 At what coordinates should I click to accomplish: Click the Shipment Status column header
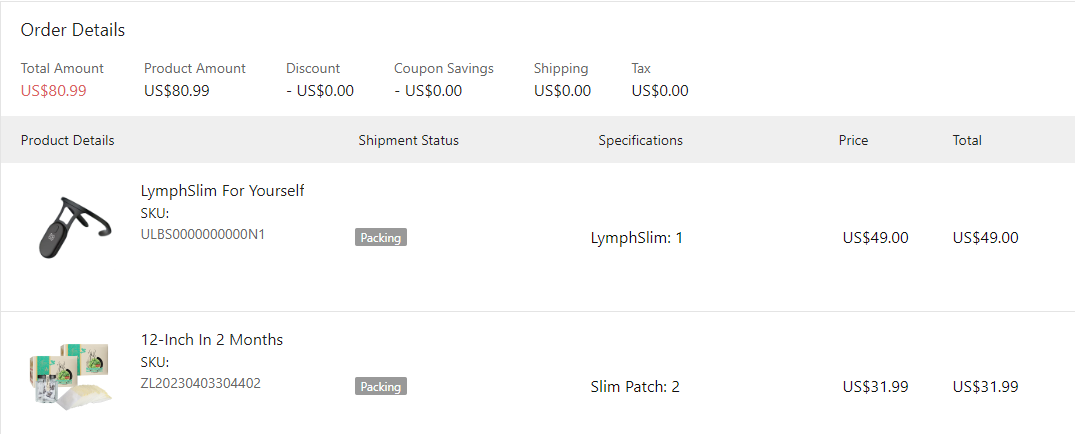coord(408,140)
